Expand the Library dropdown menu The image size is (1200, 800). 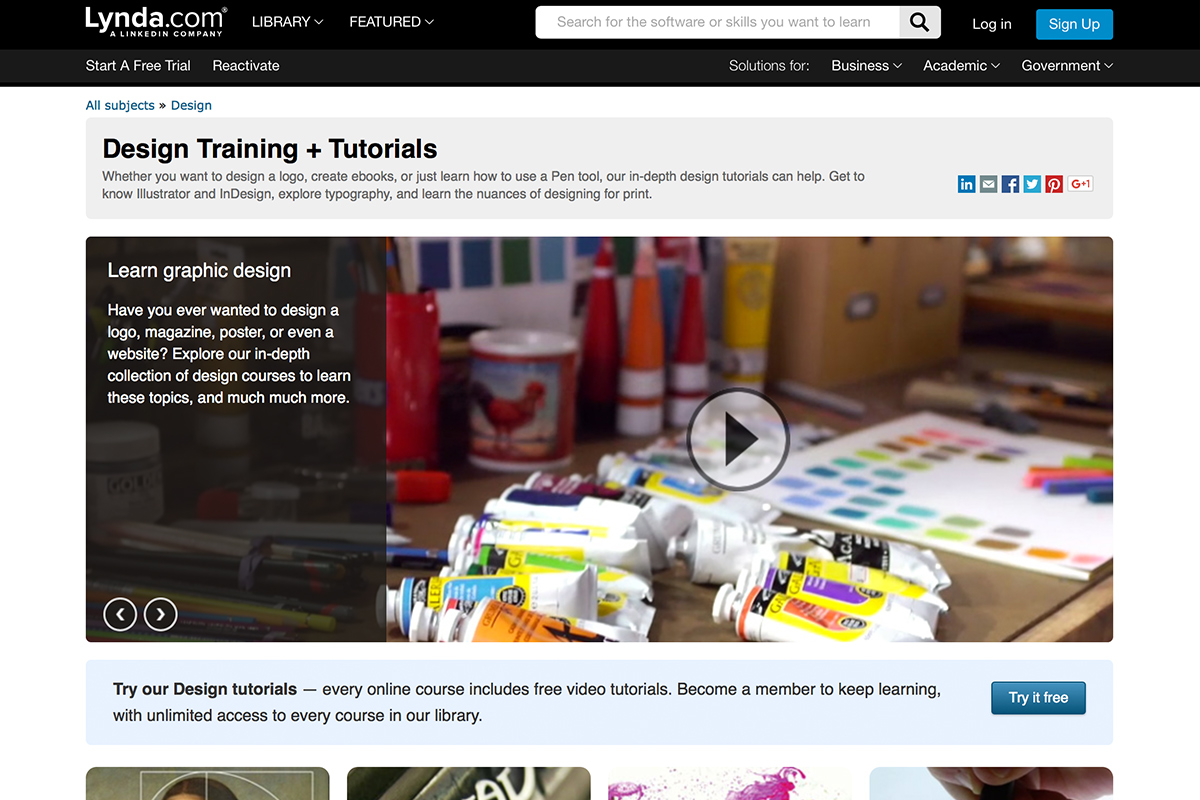287,22
